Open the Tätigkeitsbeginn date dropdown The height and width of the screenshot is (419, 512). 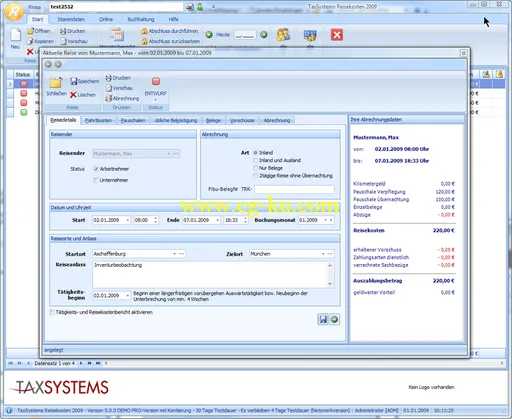tap(128, 296)
